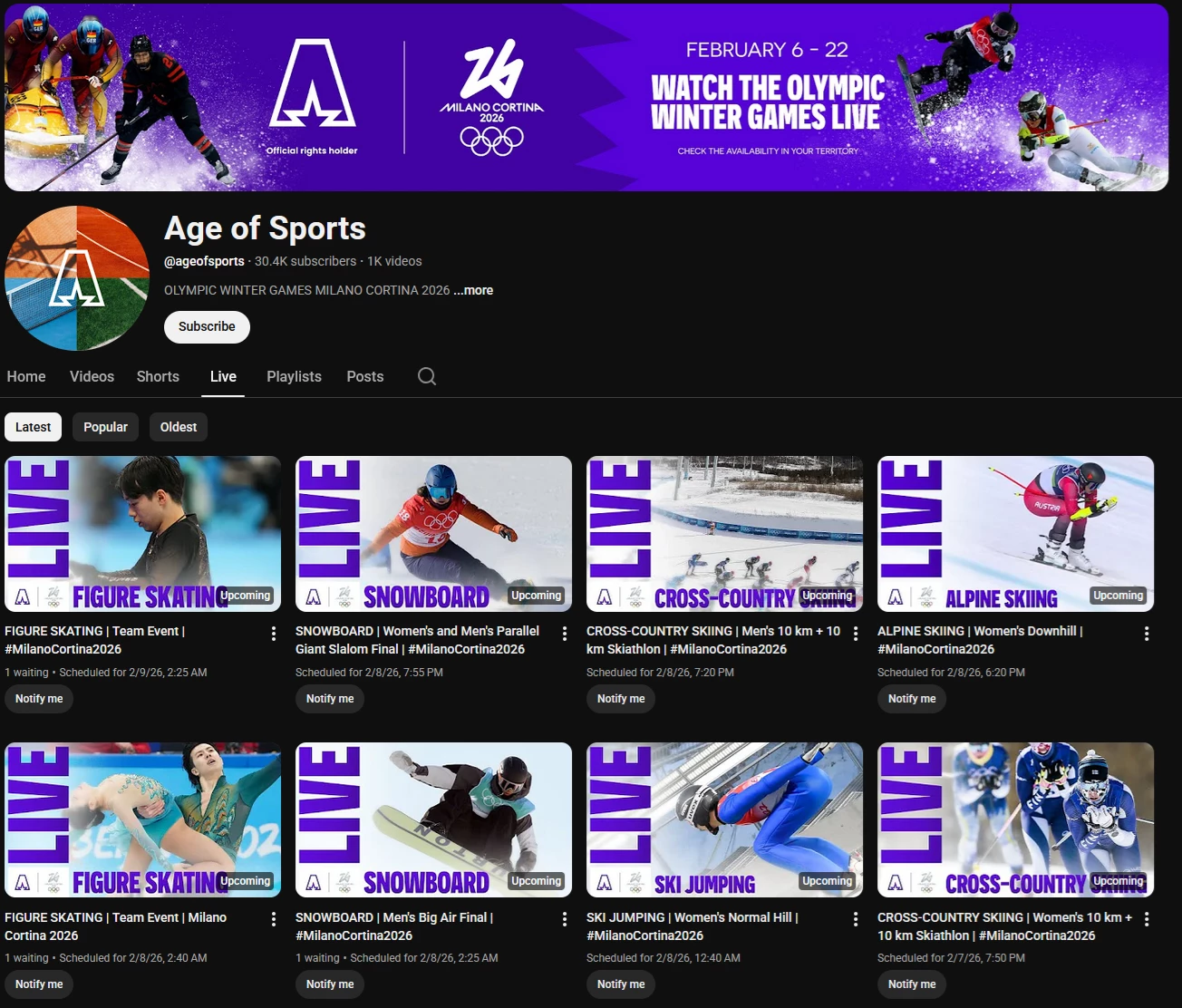
Task: Search the Age of Sports channel
Action: tap(427, 376)
